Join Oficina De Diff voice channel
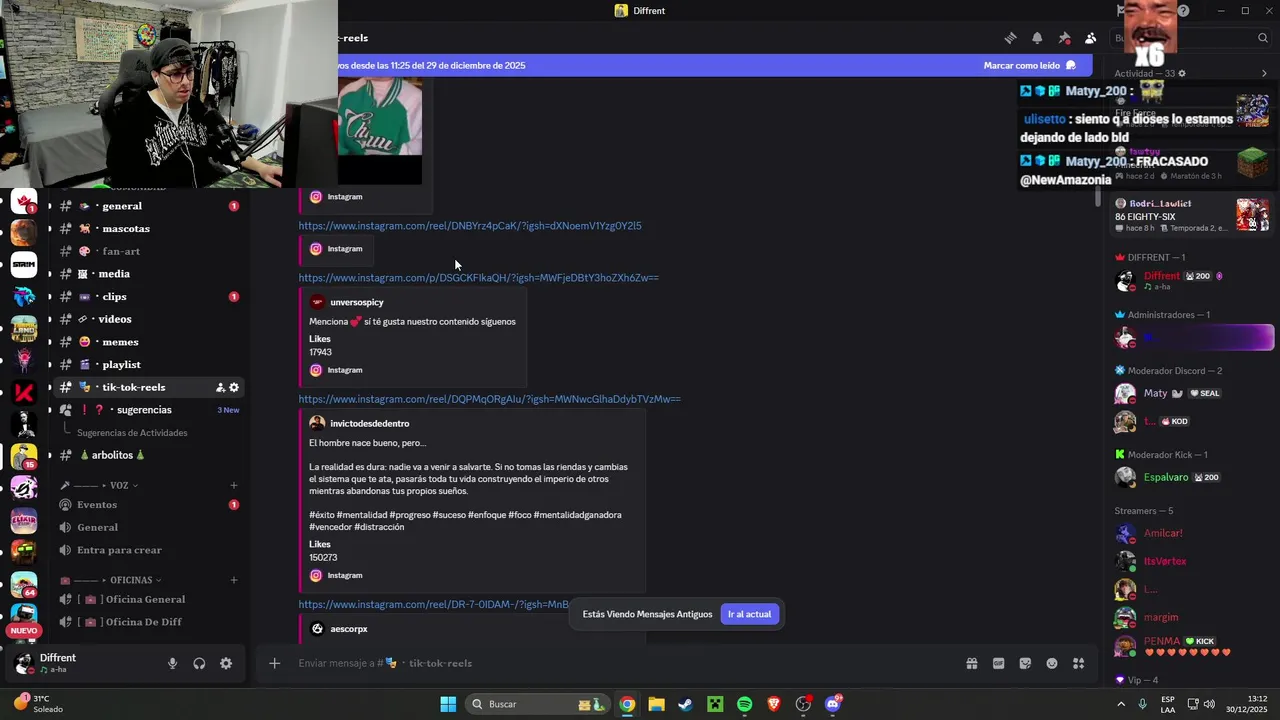Viewport: 1280px width, 720px height. click(145, 622)
